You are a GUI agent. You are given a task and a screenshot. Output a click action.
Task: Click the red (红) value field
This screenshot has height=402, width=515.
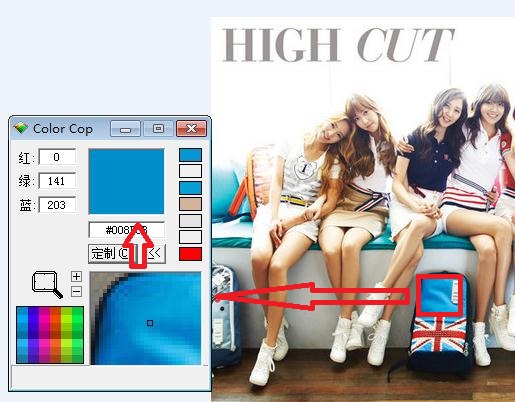tap(57, 157)
